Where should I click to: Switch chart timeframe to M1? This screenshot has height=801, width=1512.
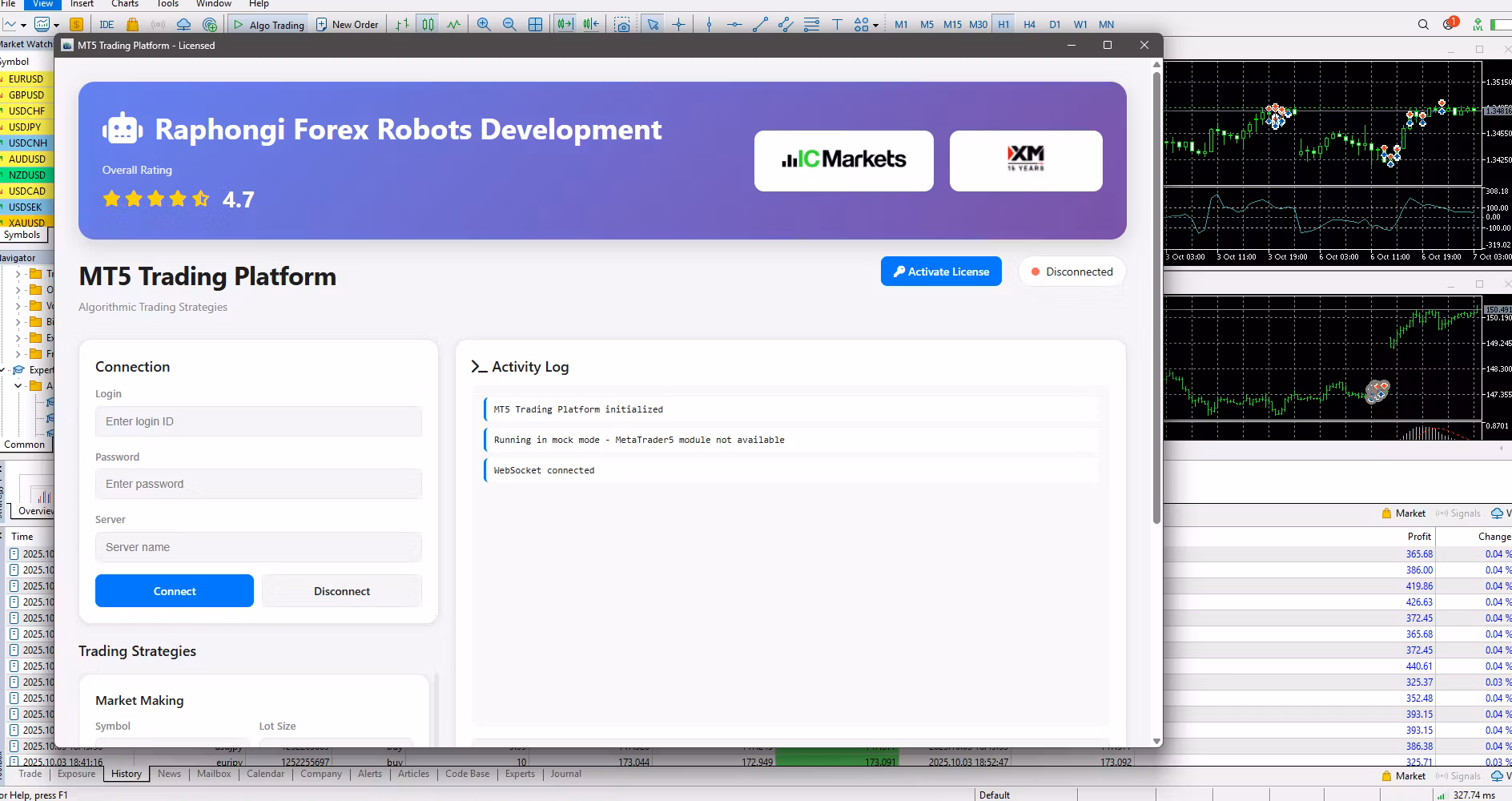[901, 25]
